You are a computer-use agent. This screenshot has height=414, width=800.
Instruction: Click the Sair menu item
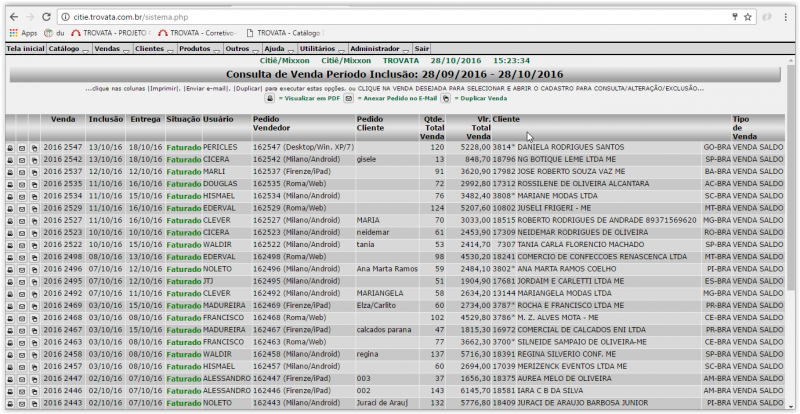422,49
